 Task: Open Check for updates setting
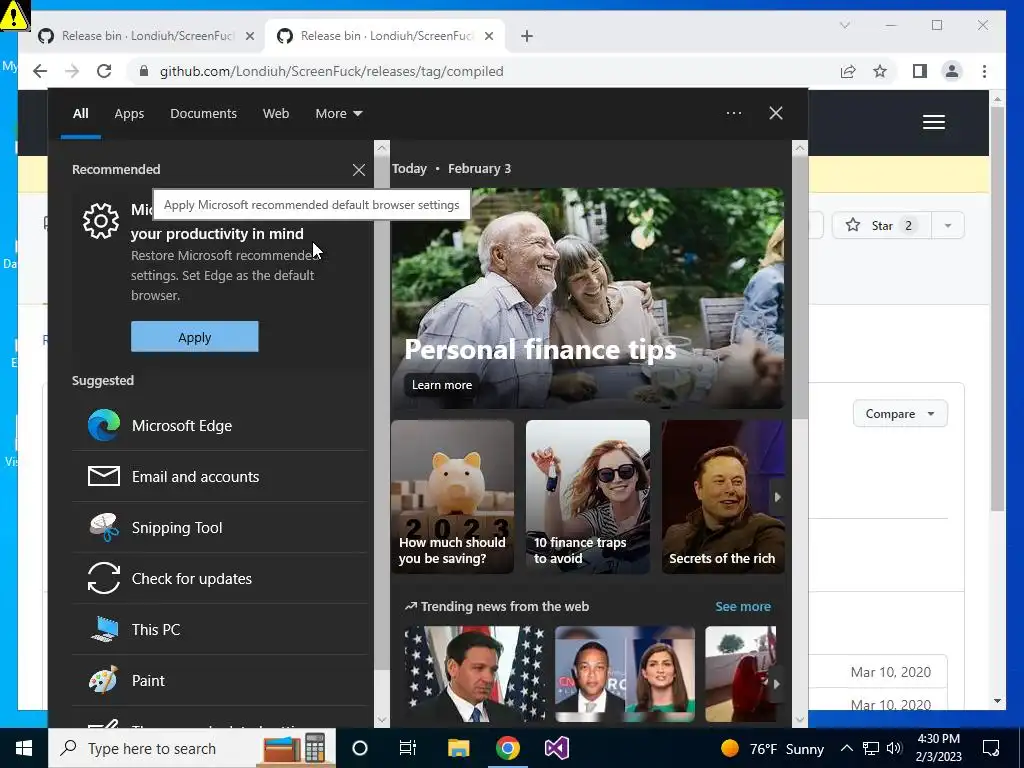click(219, 578)
